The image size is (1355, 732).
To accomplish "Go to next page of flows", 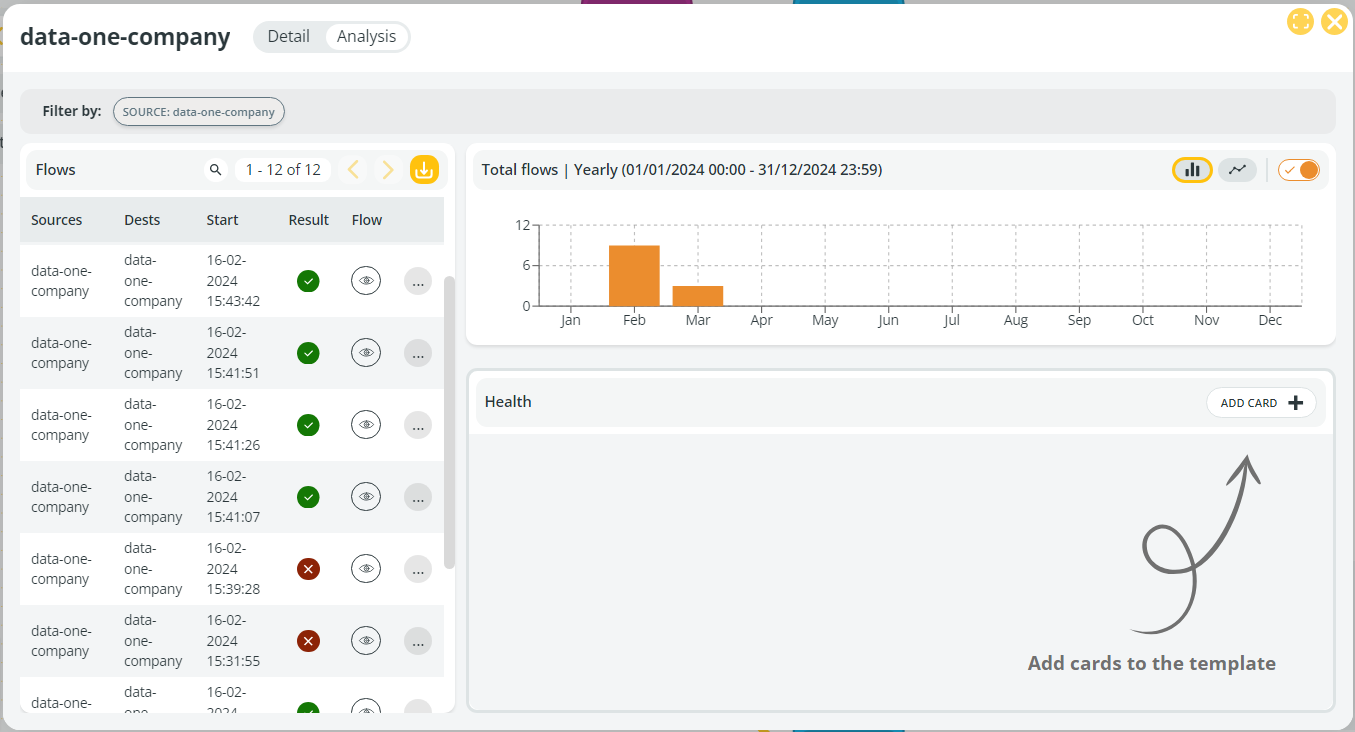I will (x=388, y=170).
